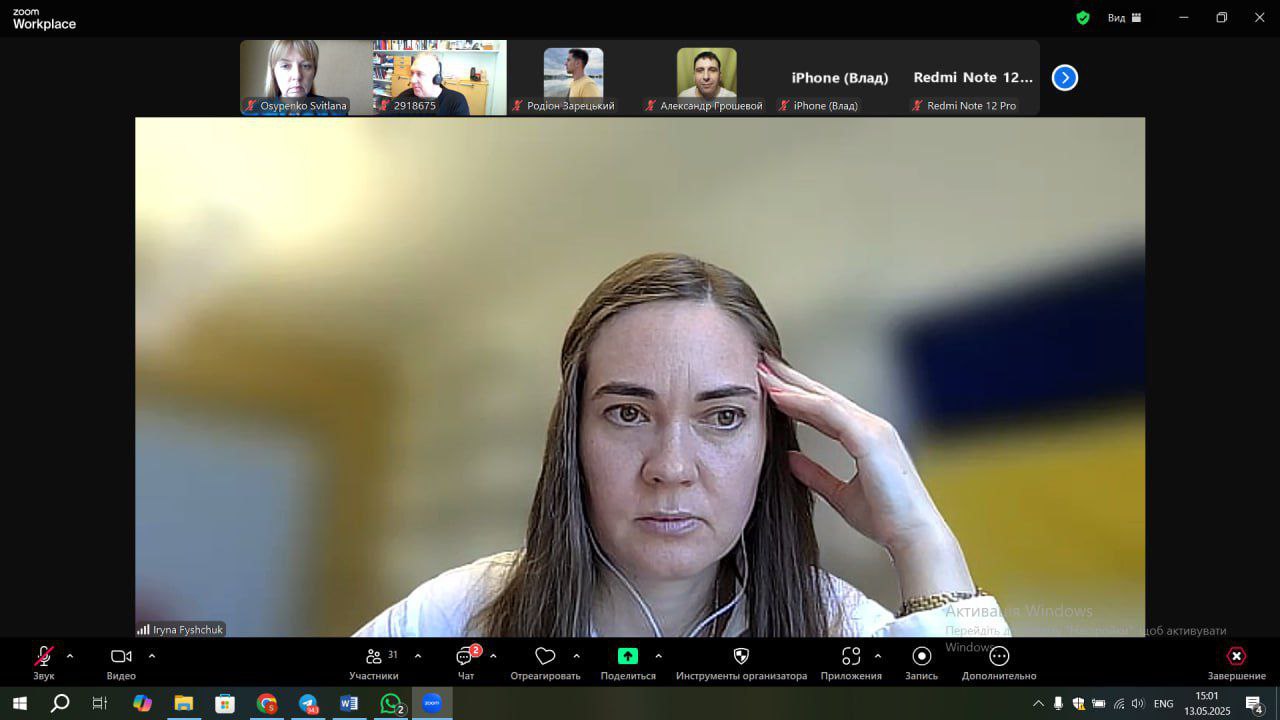Viewport: 1280px width, 720px height.
Task: Select Osypenko Svitlana video thumbnail
Action: 295,76
